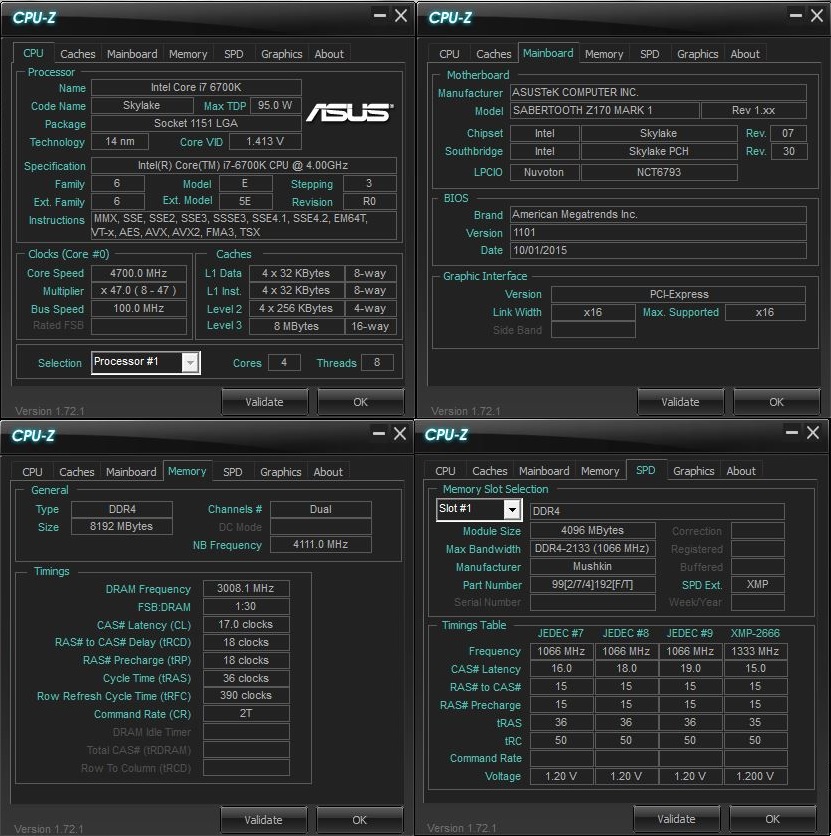Select CPU tab in the top-right Mainboard window
The height and width of the screenshot is (836, 831).
click(x=449, y=54)
